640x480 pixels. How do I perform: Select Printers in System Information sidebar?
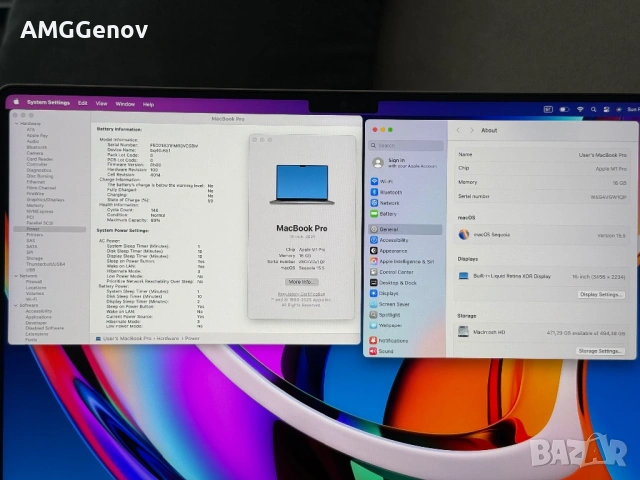tap(34, 235)
